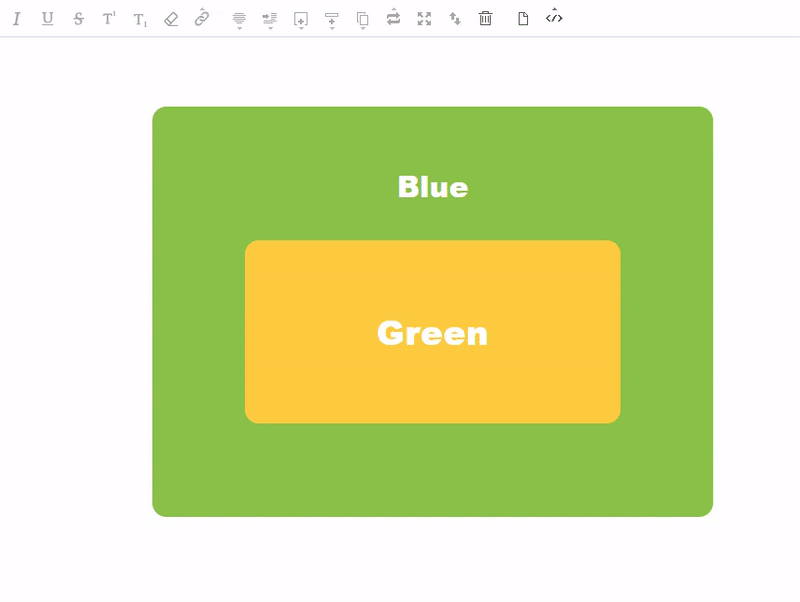800x602 pixels.
Task: Click the move up/down arrows icon
Action: (455, 19)
